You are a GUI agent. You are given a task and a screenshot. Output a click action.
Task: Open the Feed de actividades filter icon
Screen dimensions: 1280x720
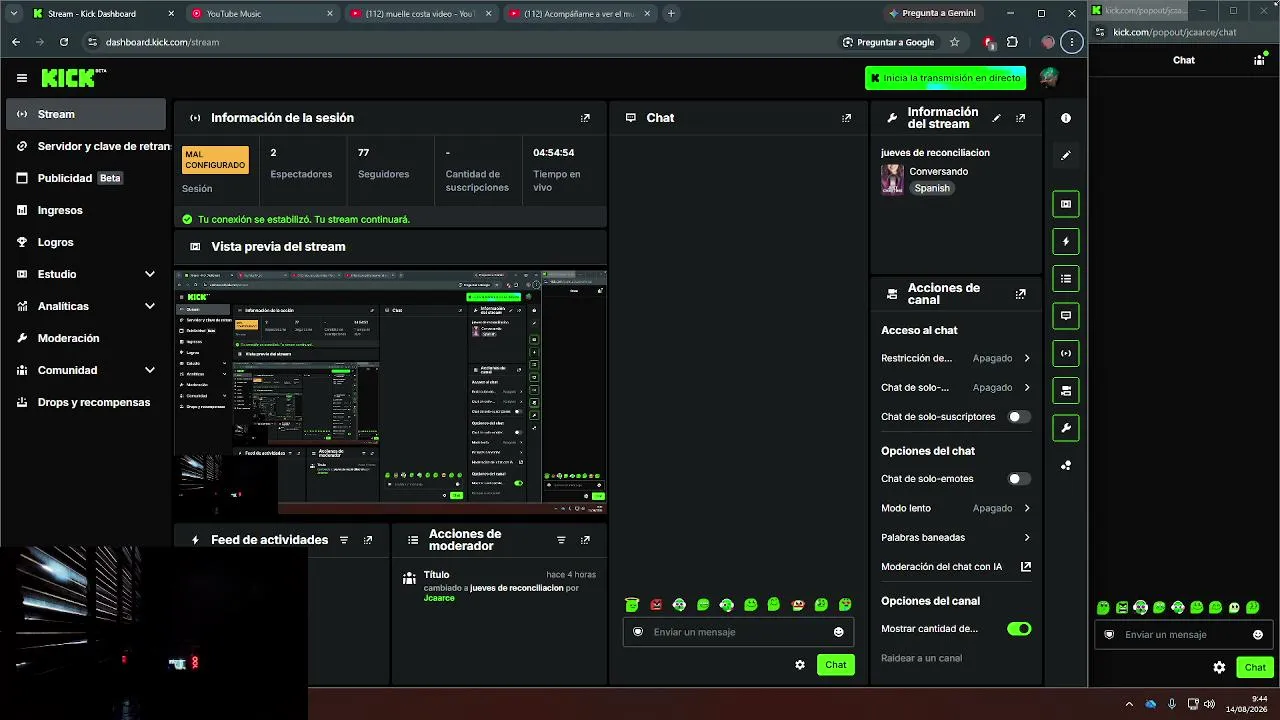tap(344, 540)
